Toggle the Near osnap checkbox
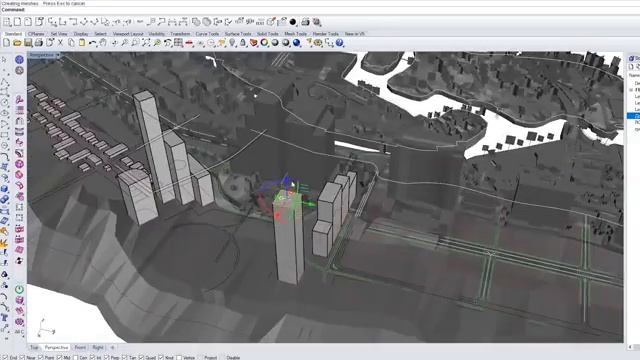Screen dimensions: 640x360 tap(22, 358)
